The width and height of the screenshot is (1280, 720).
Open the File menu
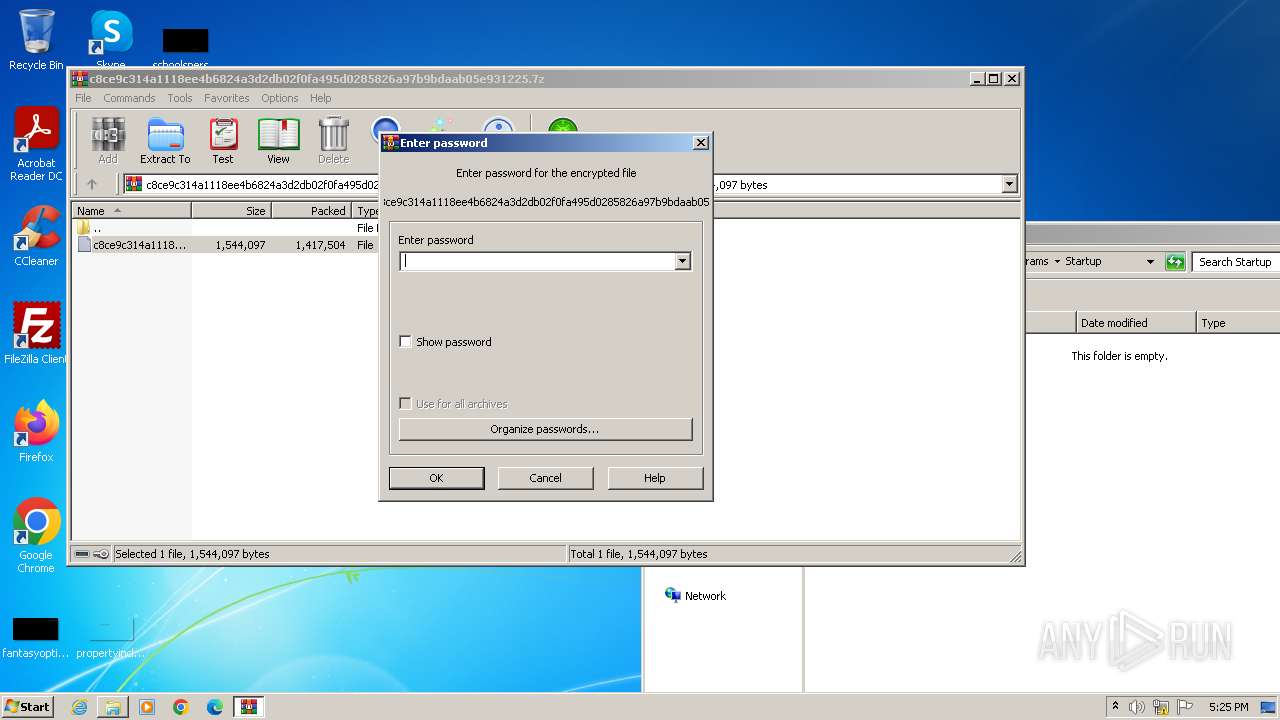83,98
